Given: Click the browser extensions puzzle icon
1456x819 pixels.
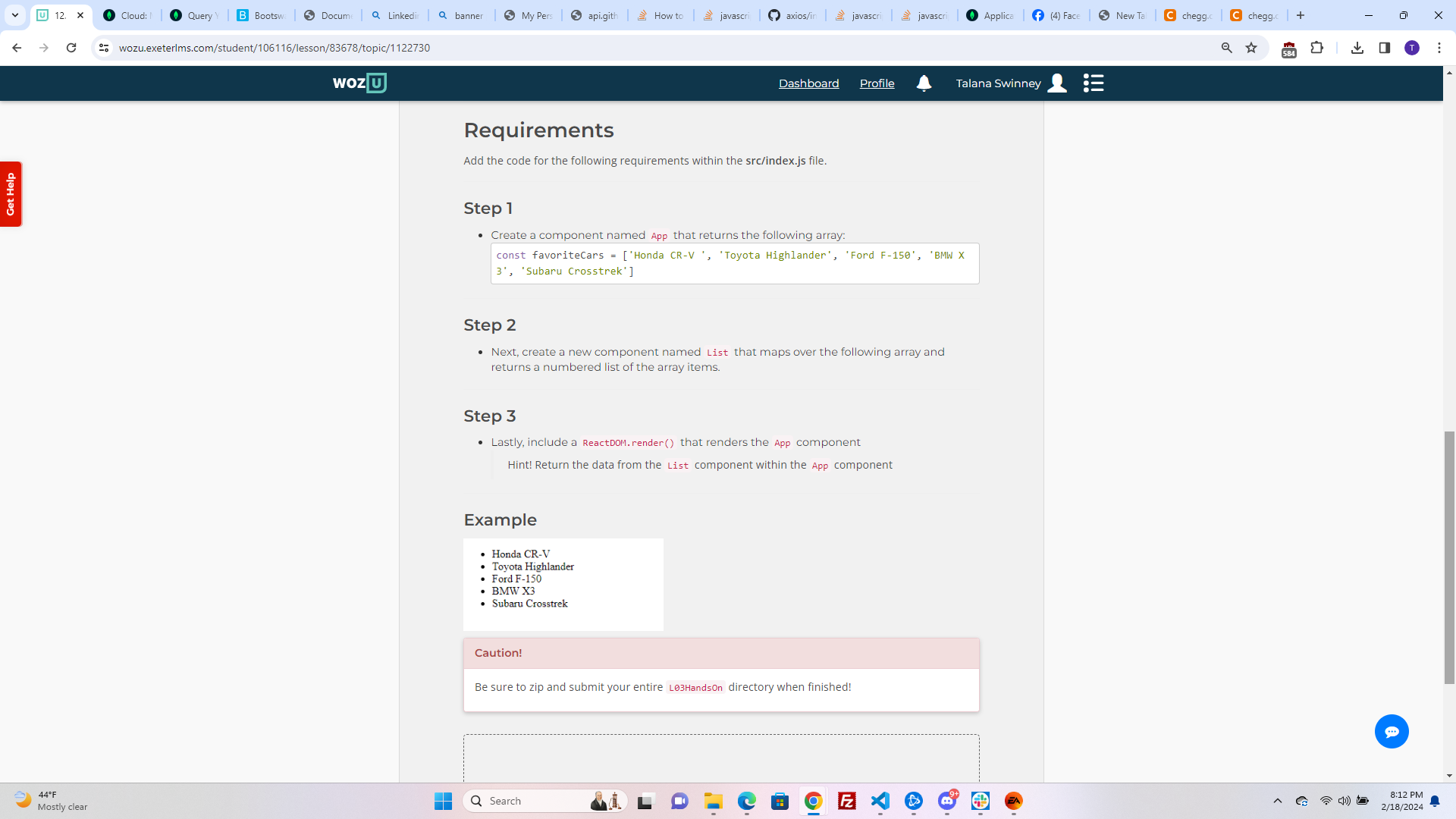Looking at the screenshot, I should [x=1319, y=47].
